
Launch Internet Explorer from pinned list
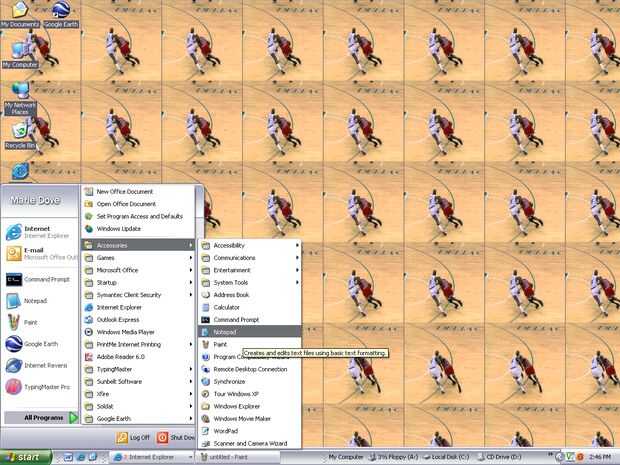click(40, 232)
